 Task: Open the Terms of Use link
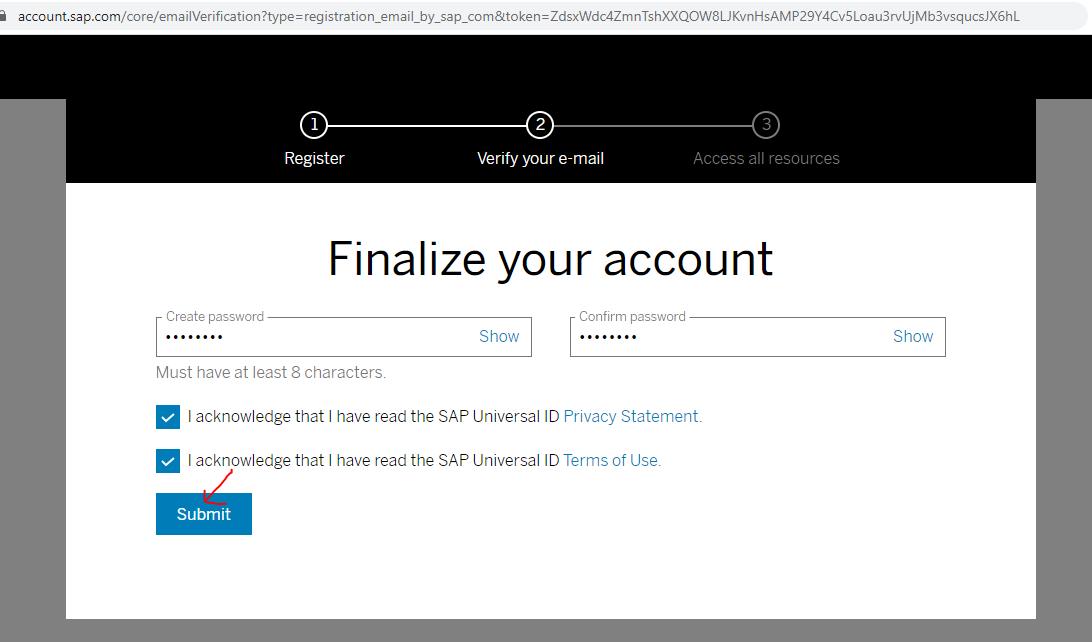(611, 460)
